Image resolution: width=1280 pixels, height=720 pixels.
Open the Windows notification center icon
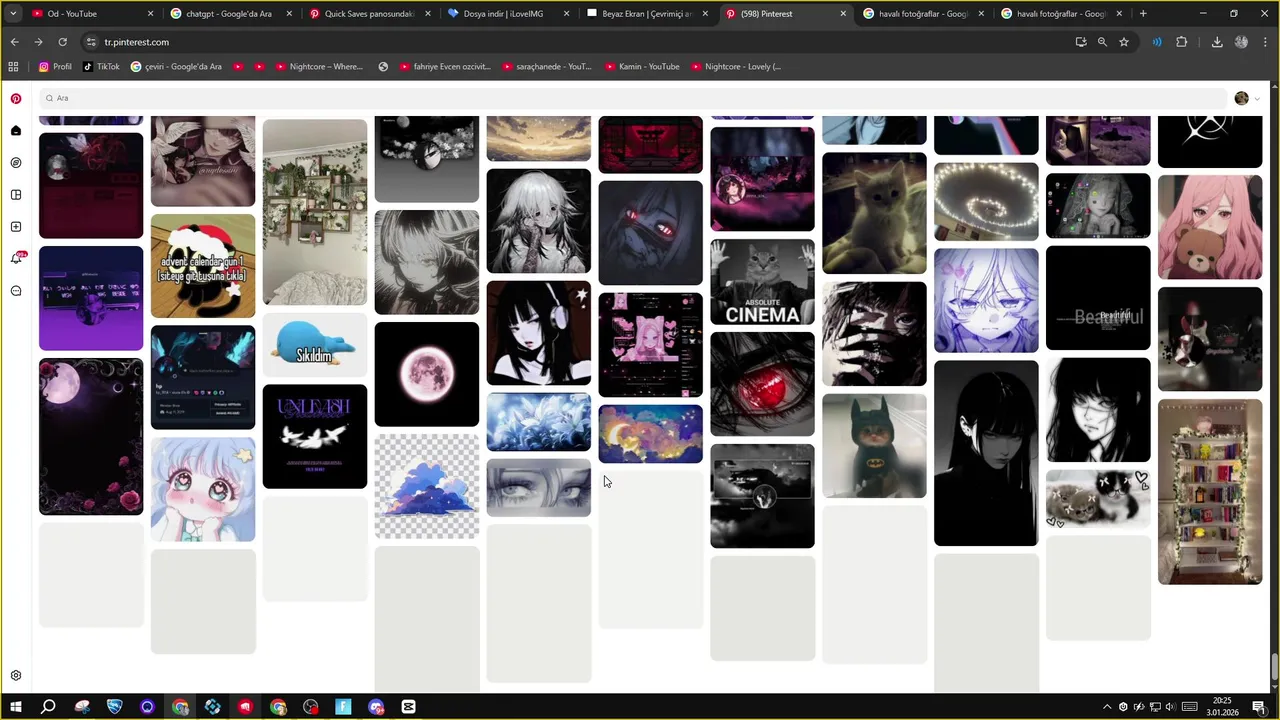point(1259,707)
